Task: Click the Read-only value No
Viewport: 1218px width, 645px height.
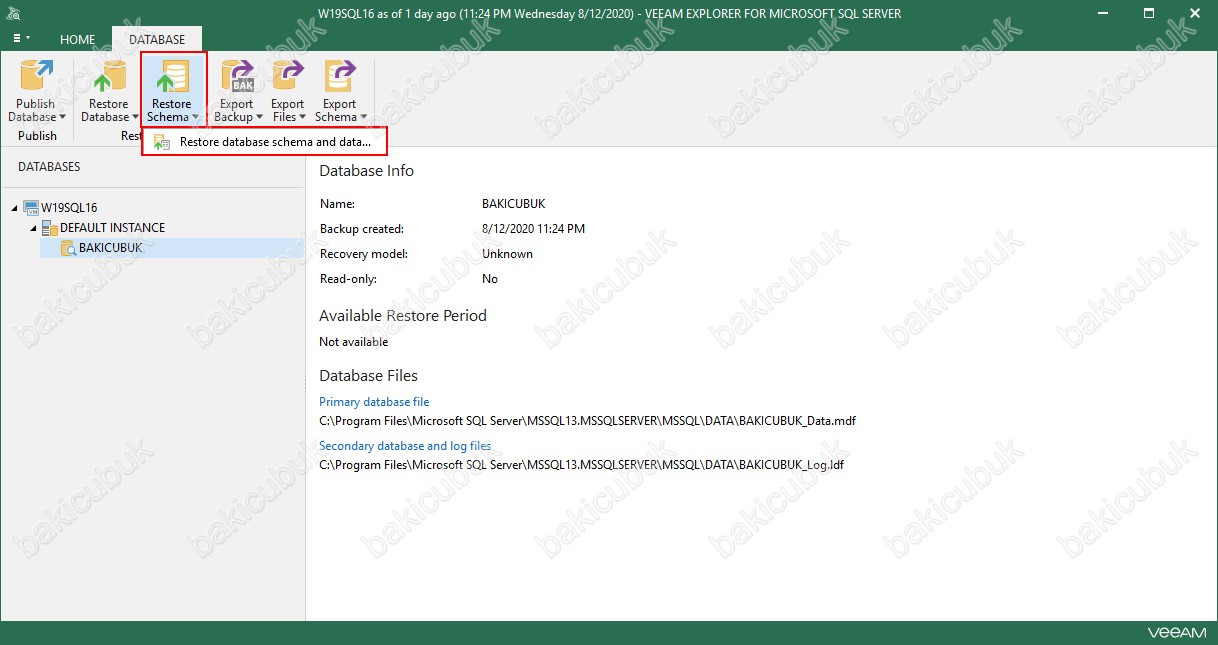Action: click(x=490, y=279)
